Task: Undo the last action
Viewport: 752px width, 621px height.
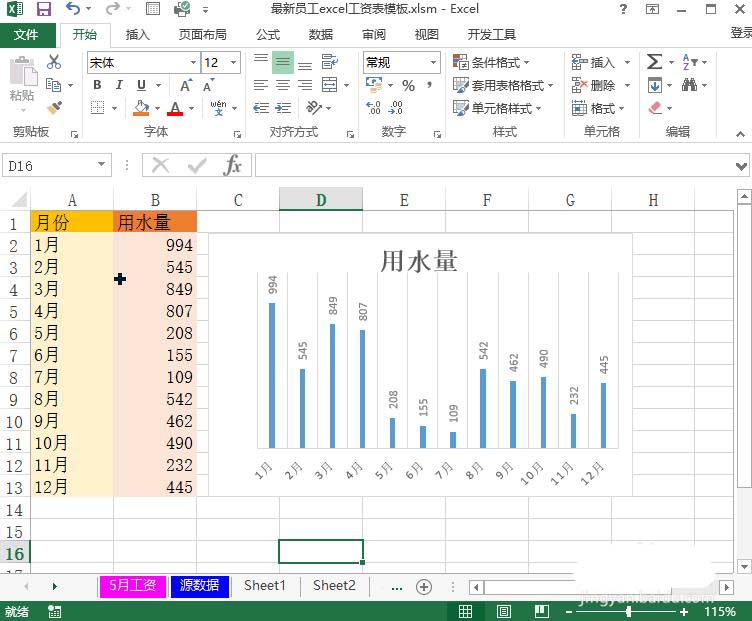Action: tap(73, 9)
